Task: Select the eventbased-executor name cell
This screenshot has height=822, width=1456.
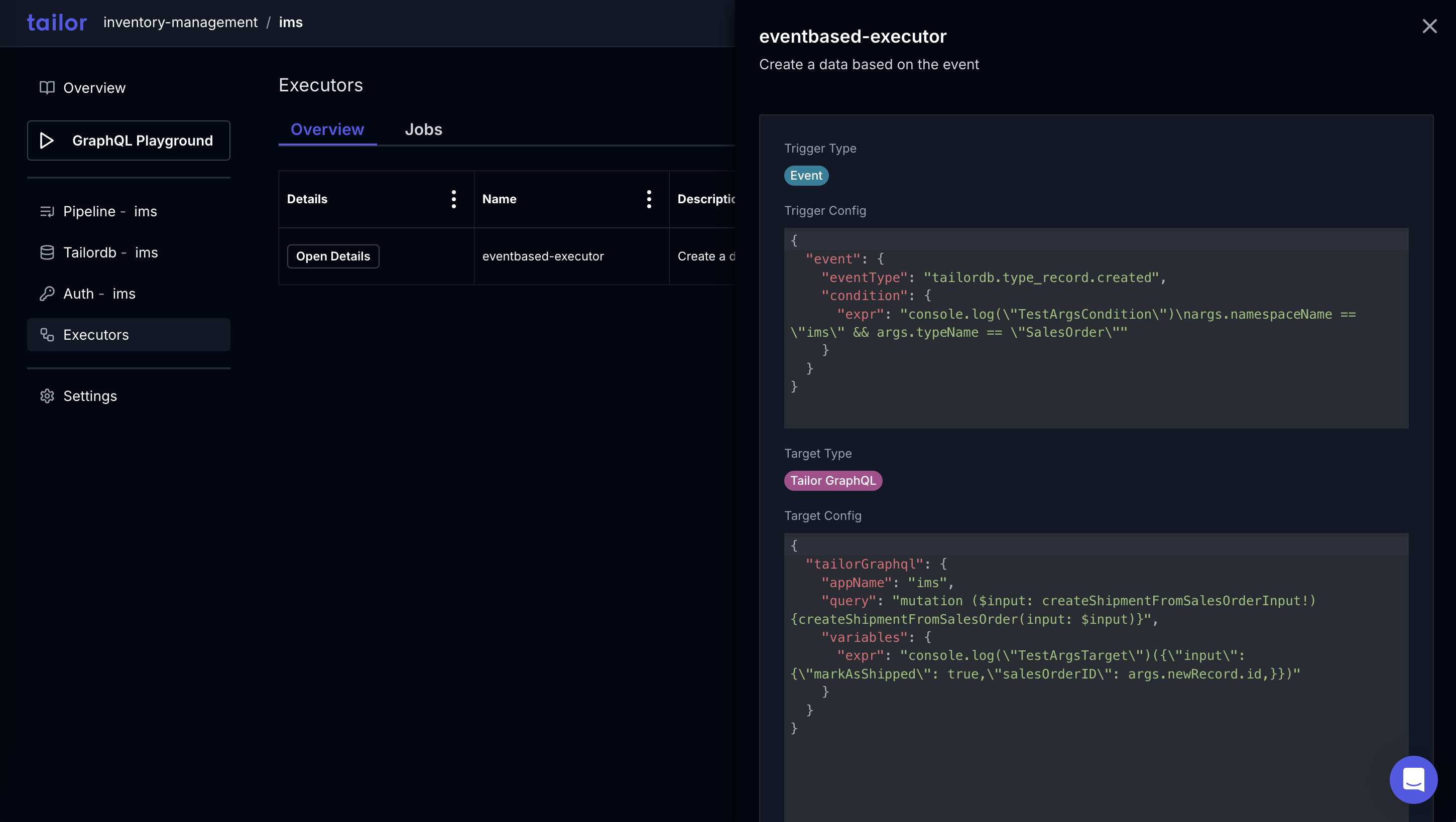Action: click(x=571, y=256)
